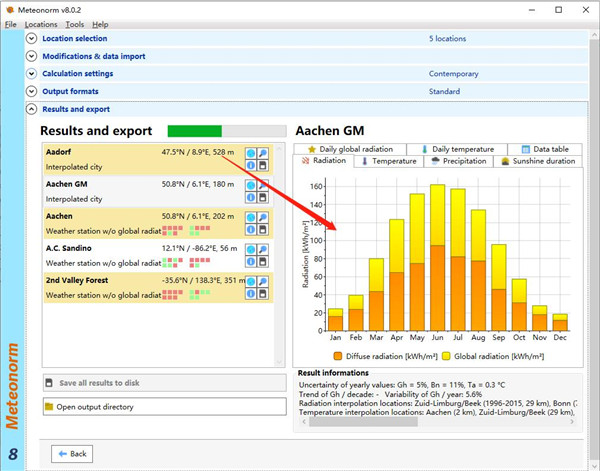Open the Sunshine duration tab
The width and height of the screenshot is (600, 471).
pos(538,160)
